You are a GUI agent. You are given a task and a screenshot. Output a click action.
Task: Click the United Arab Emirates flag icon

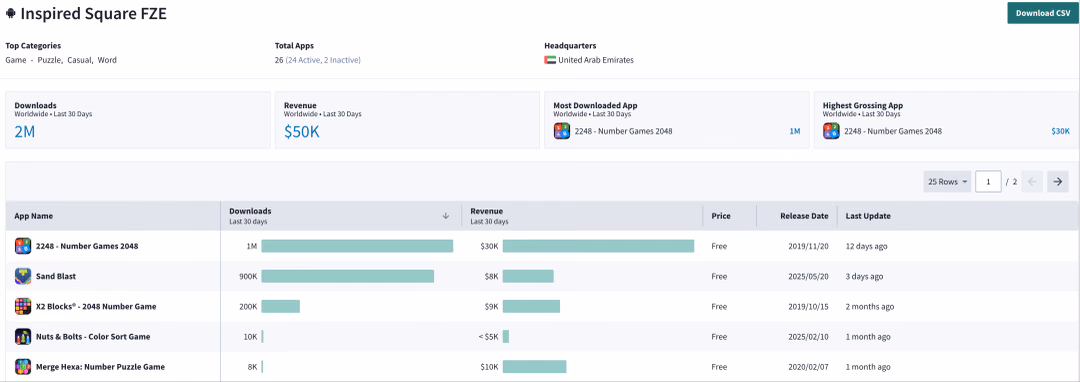[x=549, y=60]
